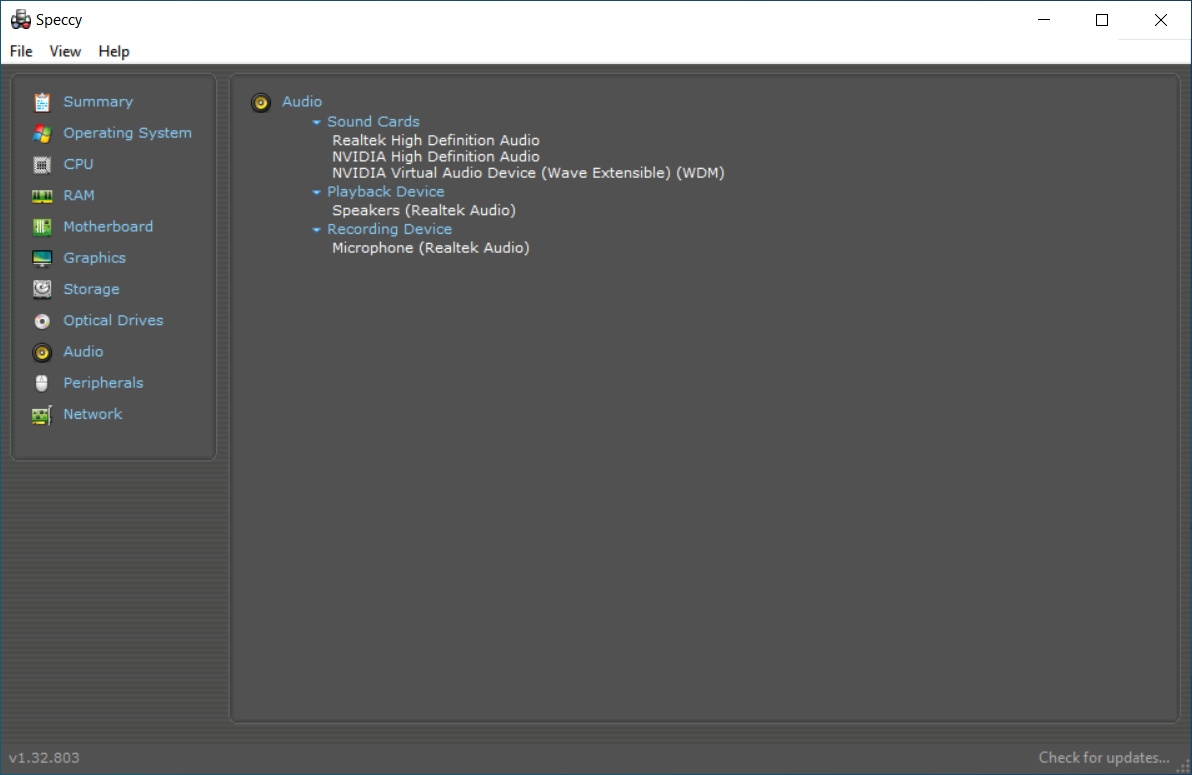Image resolution: width=1192 pixels, height=775 pixels.
Task: Click the CPU chip icon
Action: (42, 164)
